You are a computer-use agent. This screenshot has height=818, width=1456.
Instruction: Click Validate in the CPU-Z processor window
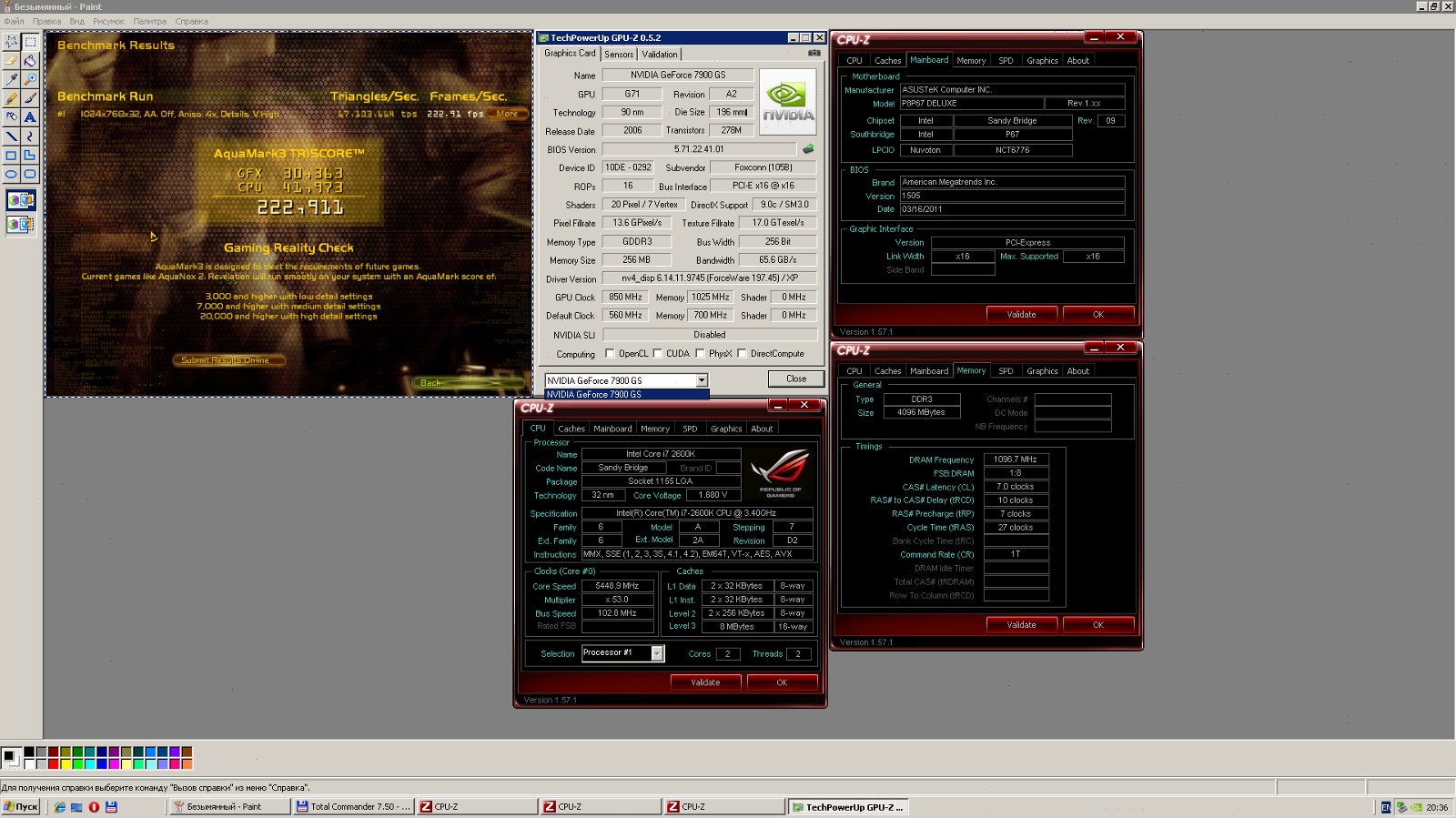[705, 682]
